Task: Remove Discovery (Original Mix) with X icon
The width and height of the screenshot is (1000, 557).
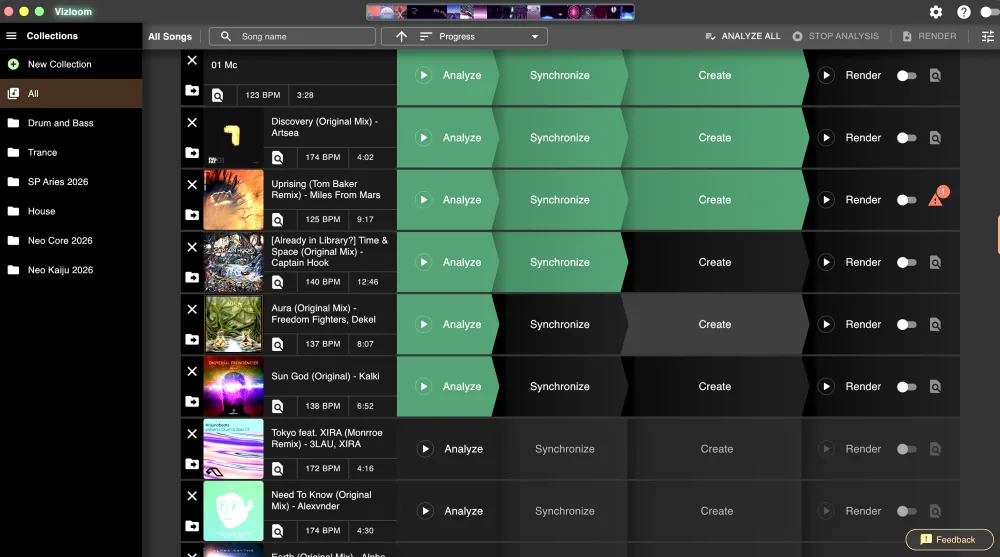Action: click(192, 123)
